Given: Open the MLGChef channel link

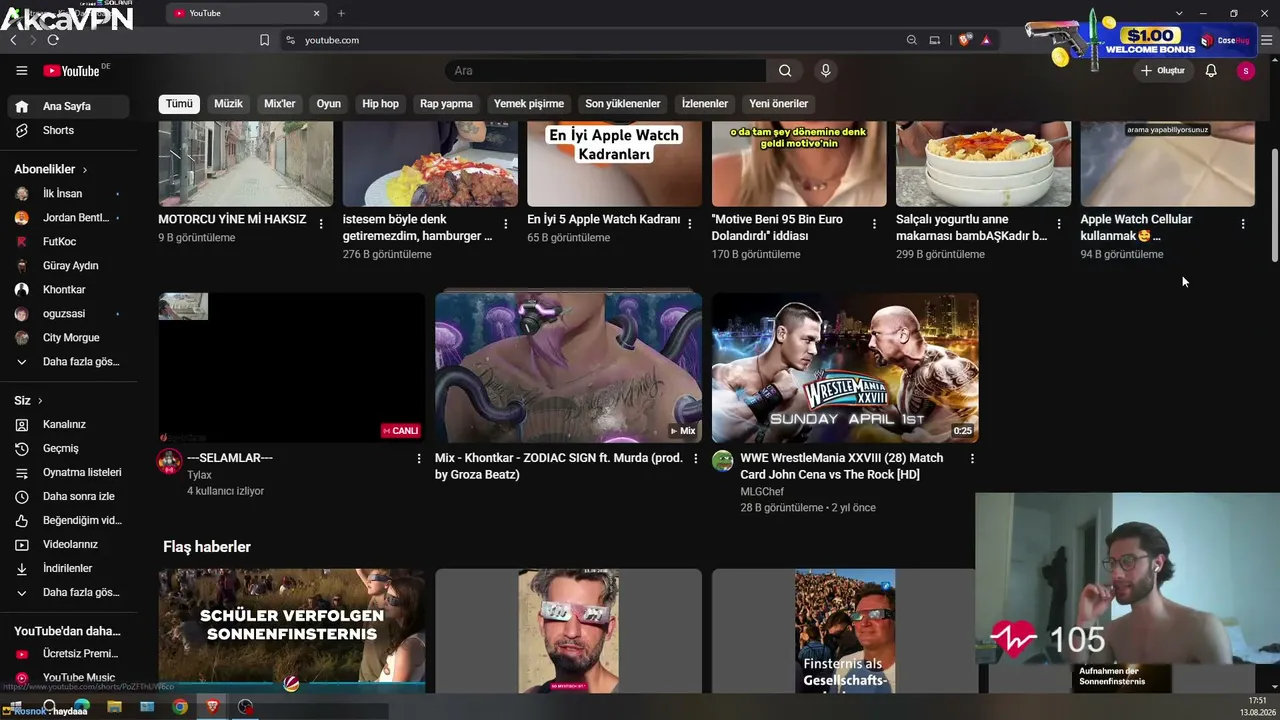Looking at the screenshot, I should click(x=762, y=492).
